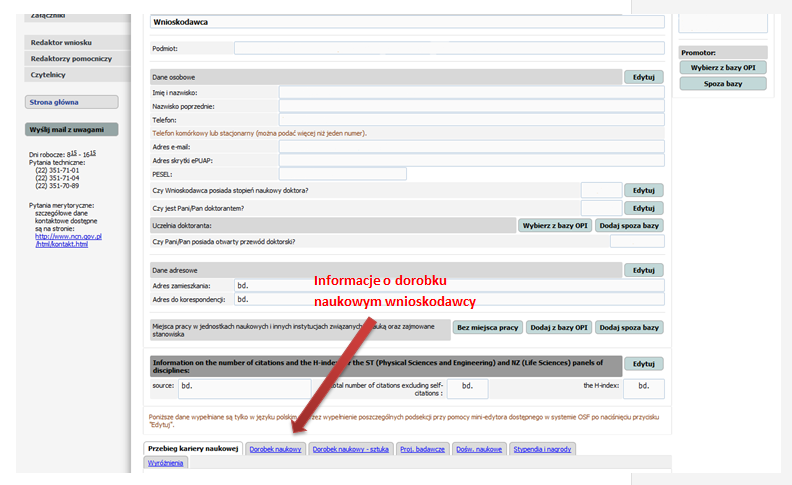
Task: Add workplace with Dodaj z bazy OPI
Action: [559, 327]
